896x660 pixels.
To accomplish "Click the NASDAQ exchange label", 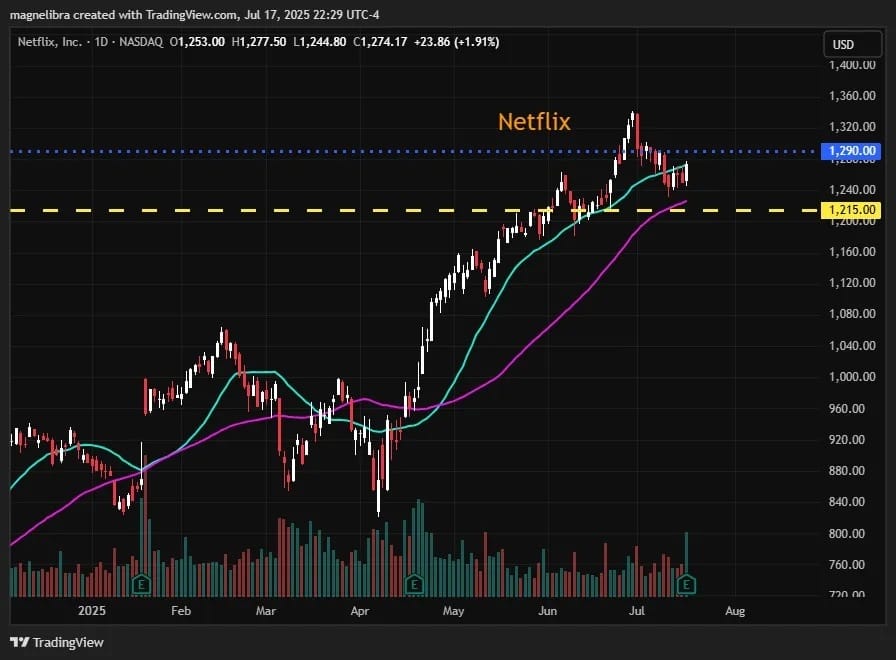I will (x=141, y=42).
